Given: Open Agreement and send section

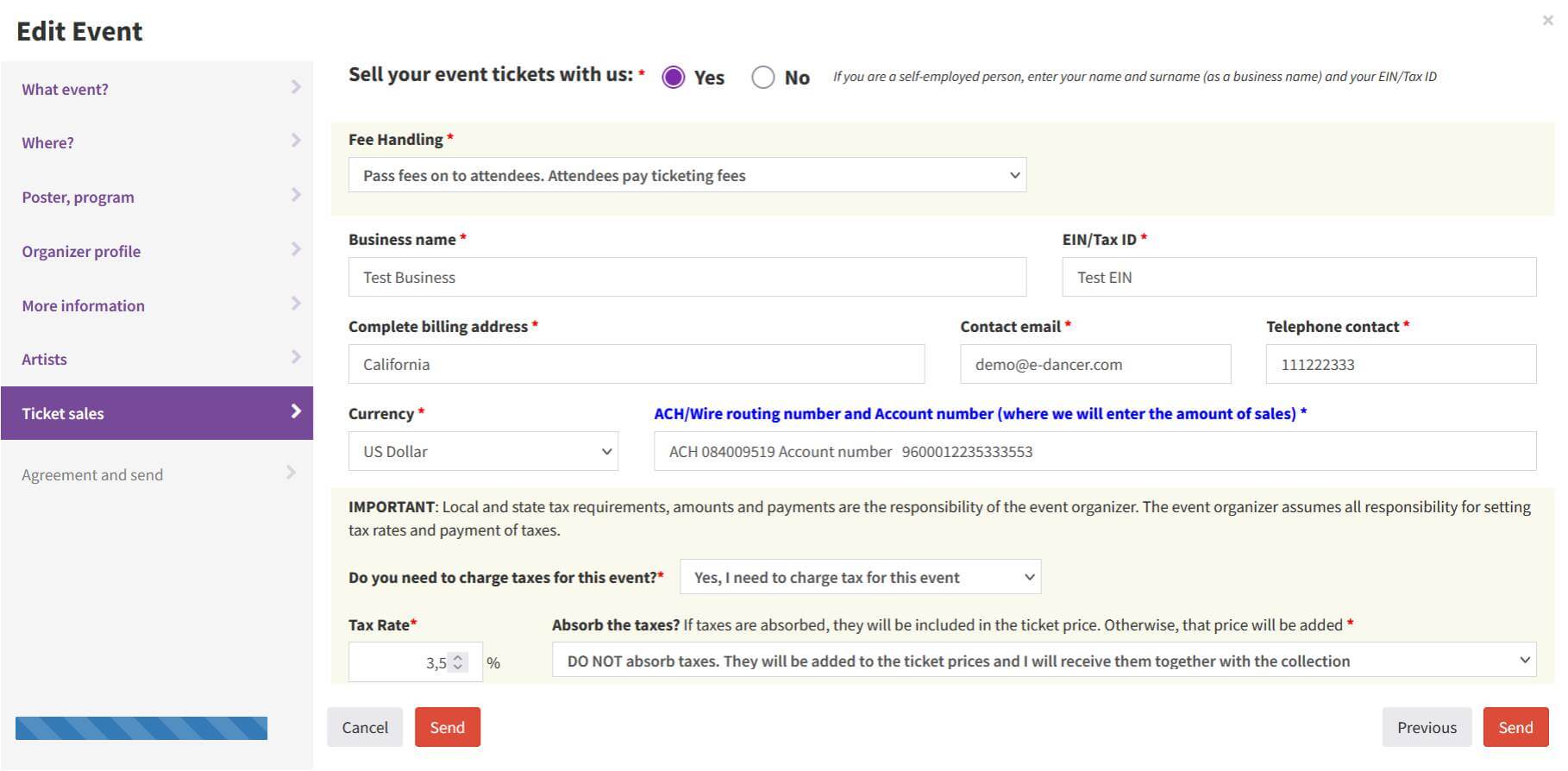Looking at the screenshot, I should point(157,474).
